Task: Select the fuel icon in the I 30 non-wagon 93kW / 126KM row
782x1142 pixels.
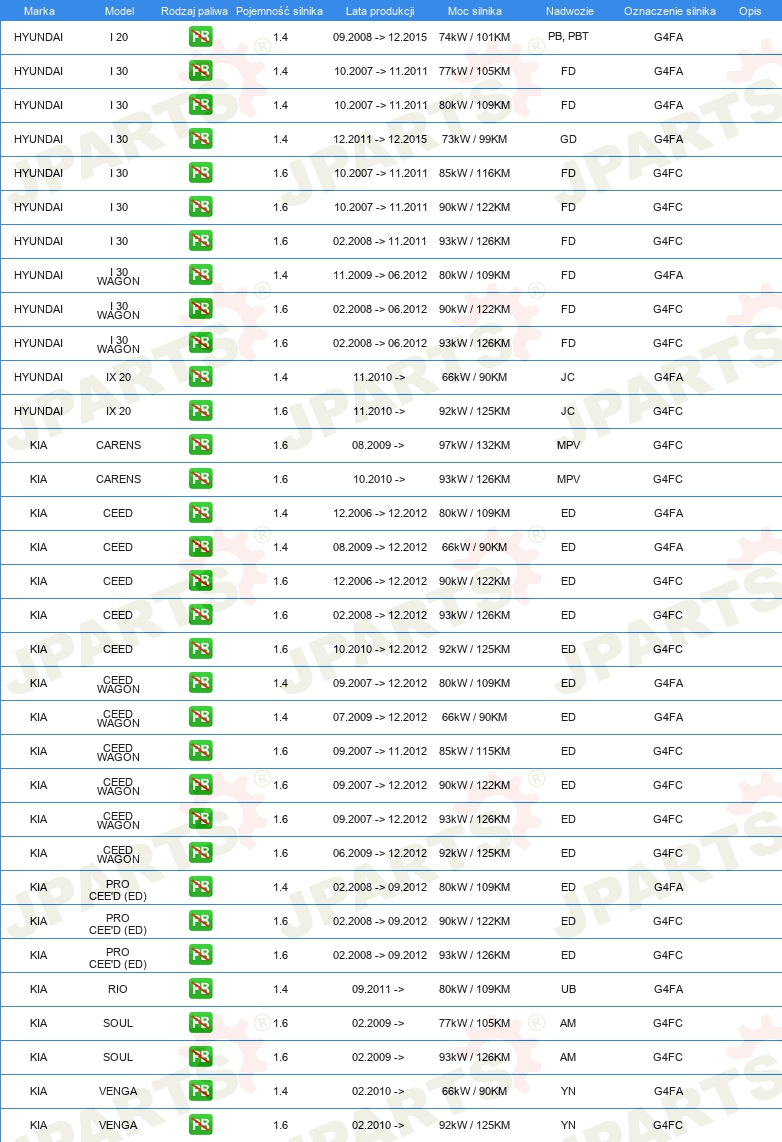Action: tap(200, 240)
